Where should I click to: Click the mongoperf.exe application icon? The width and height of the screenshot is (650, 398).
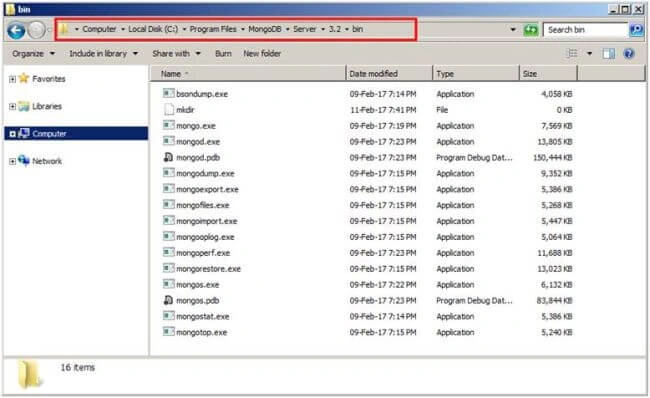click(x=168, y=252)
